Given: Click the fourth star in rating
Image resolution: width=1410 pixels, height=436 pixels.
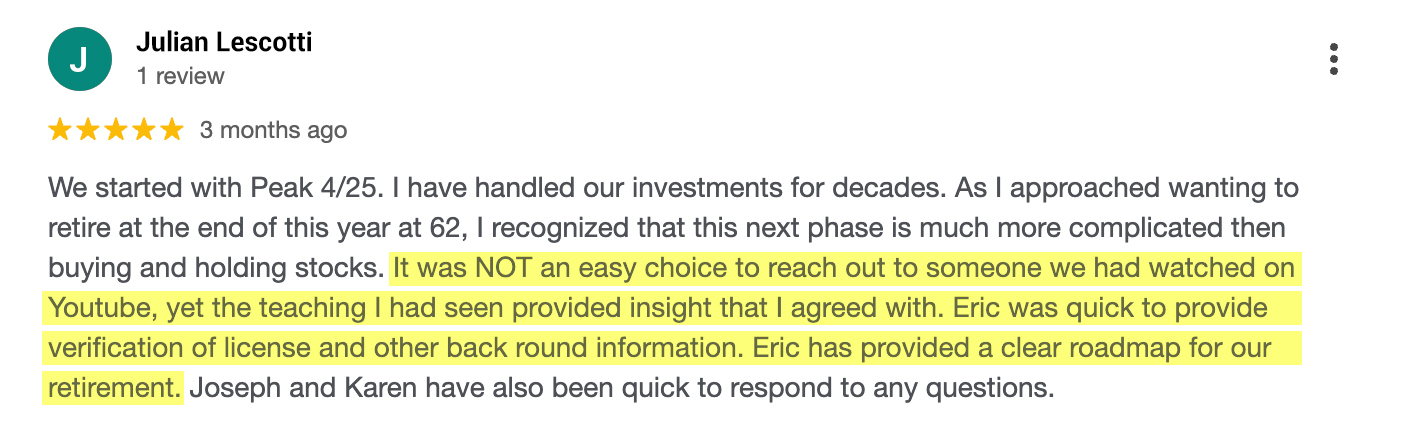Looking at the screenshot, I should (144, 130).
